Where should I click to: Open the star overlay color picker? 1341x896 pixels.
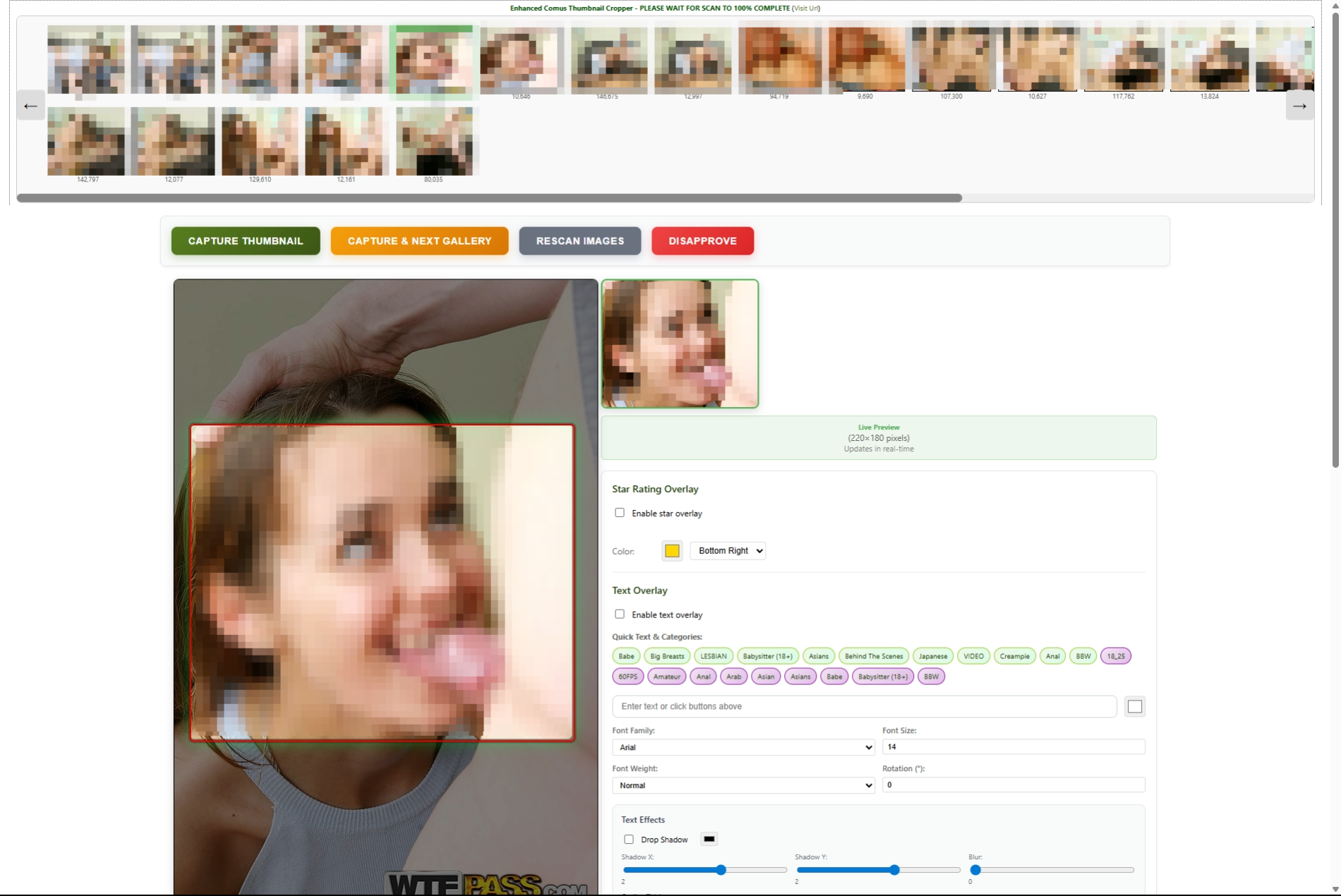pos(671,551)
